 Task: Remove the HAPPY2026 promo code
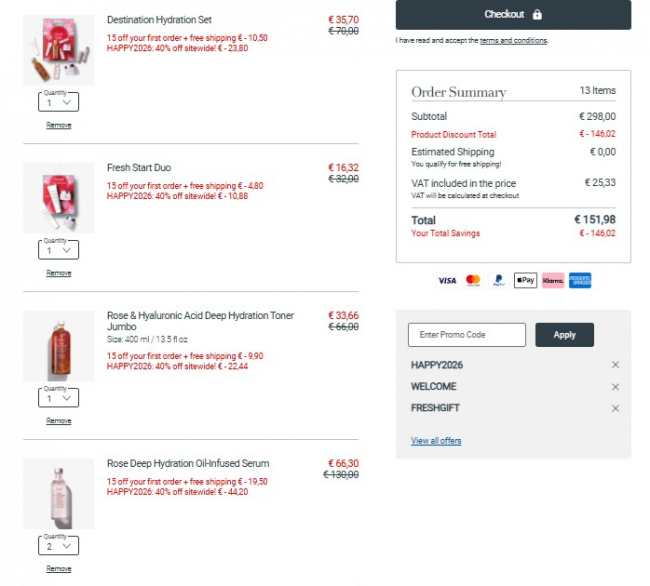pyautogui.click(x=615, y=365)
